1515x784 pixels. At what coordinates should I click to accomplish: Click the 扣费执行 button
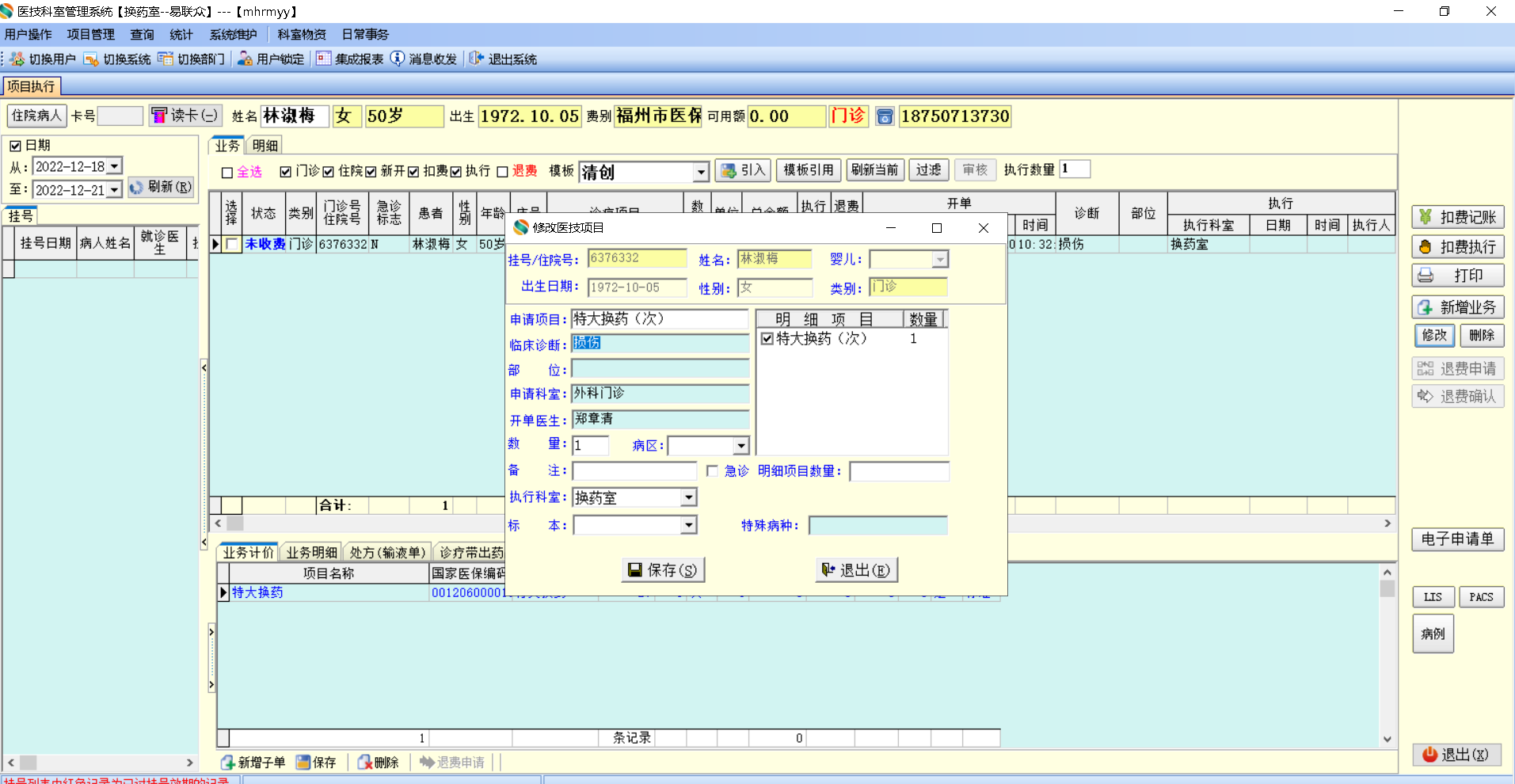pyautogui.click(x=1458, y=247)
